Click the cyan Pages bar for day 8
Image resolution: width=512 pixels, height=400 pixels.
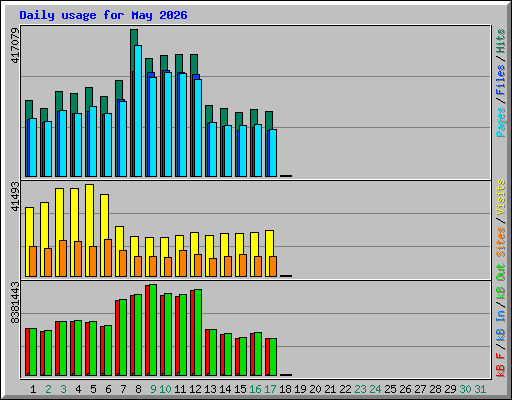(138, 111)
